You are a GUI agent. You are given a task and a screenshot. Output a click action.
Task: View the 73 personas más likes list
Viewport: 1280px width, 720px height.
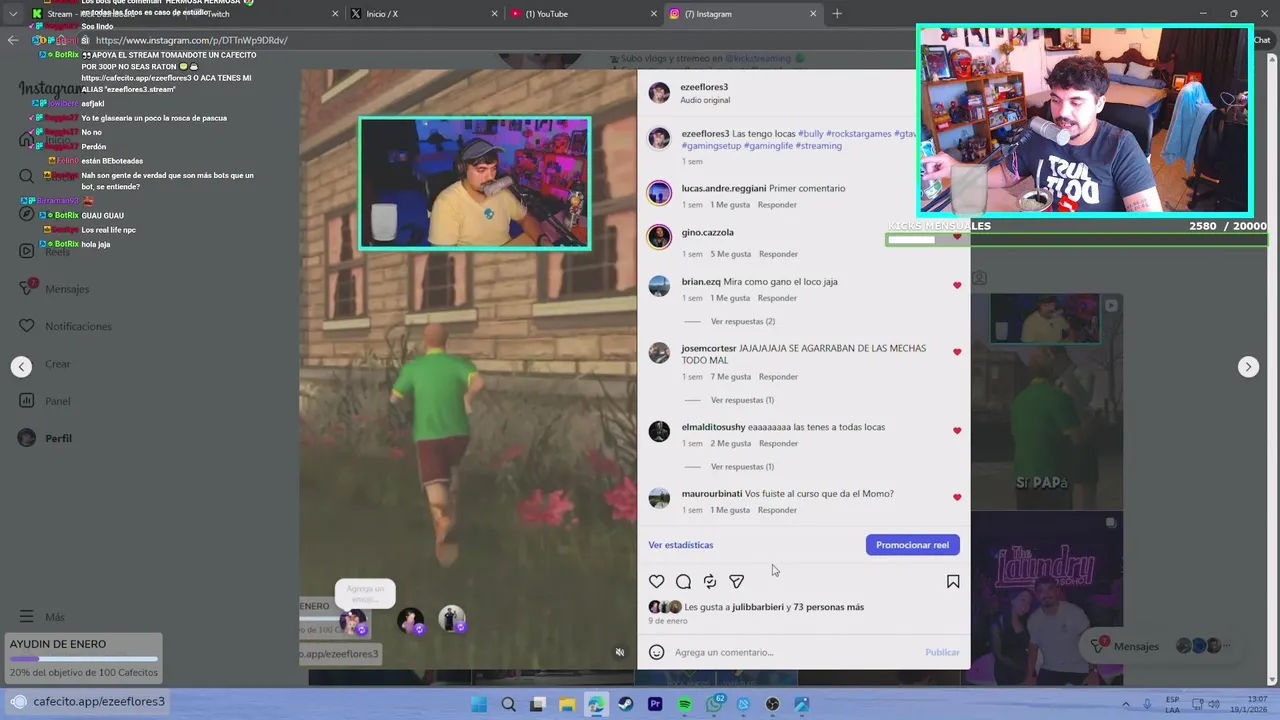(828, 607)
